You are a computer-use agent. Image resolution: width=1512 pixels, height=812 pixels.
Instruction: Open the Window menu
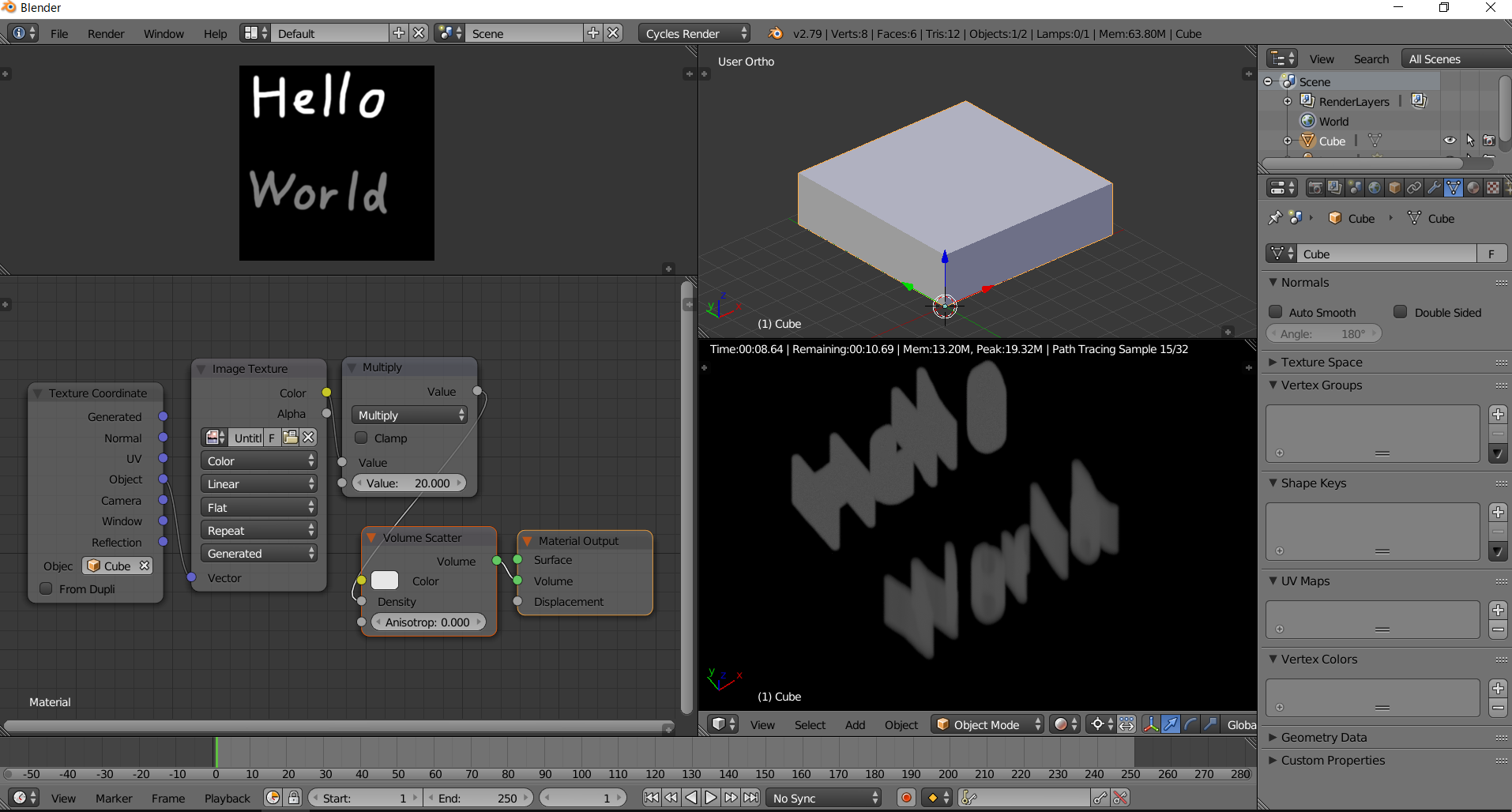[x=164, y=33]
